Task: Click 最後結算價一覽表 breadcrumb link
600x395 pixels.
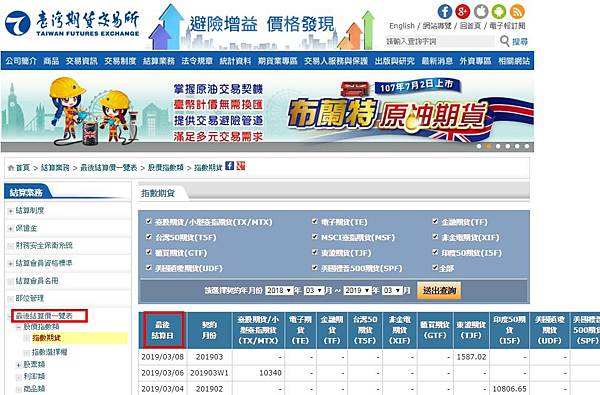Action: point(108,168)
